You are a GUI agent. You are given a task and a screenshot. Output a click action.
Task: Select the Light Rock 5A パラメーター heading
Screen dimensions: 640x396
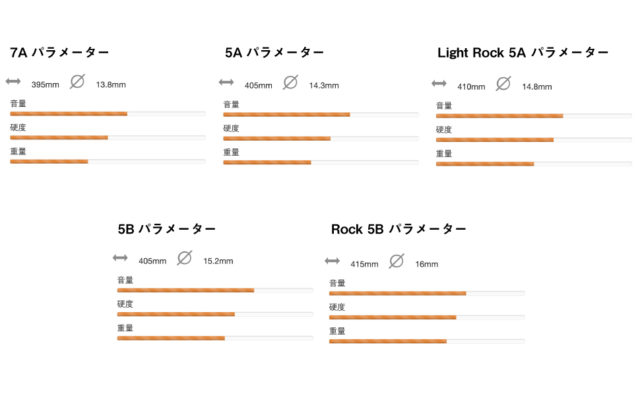pyautogui.click(x=523, y=53)
